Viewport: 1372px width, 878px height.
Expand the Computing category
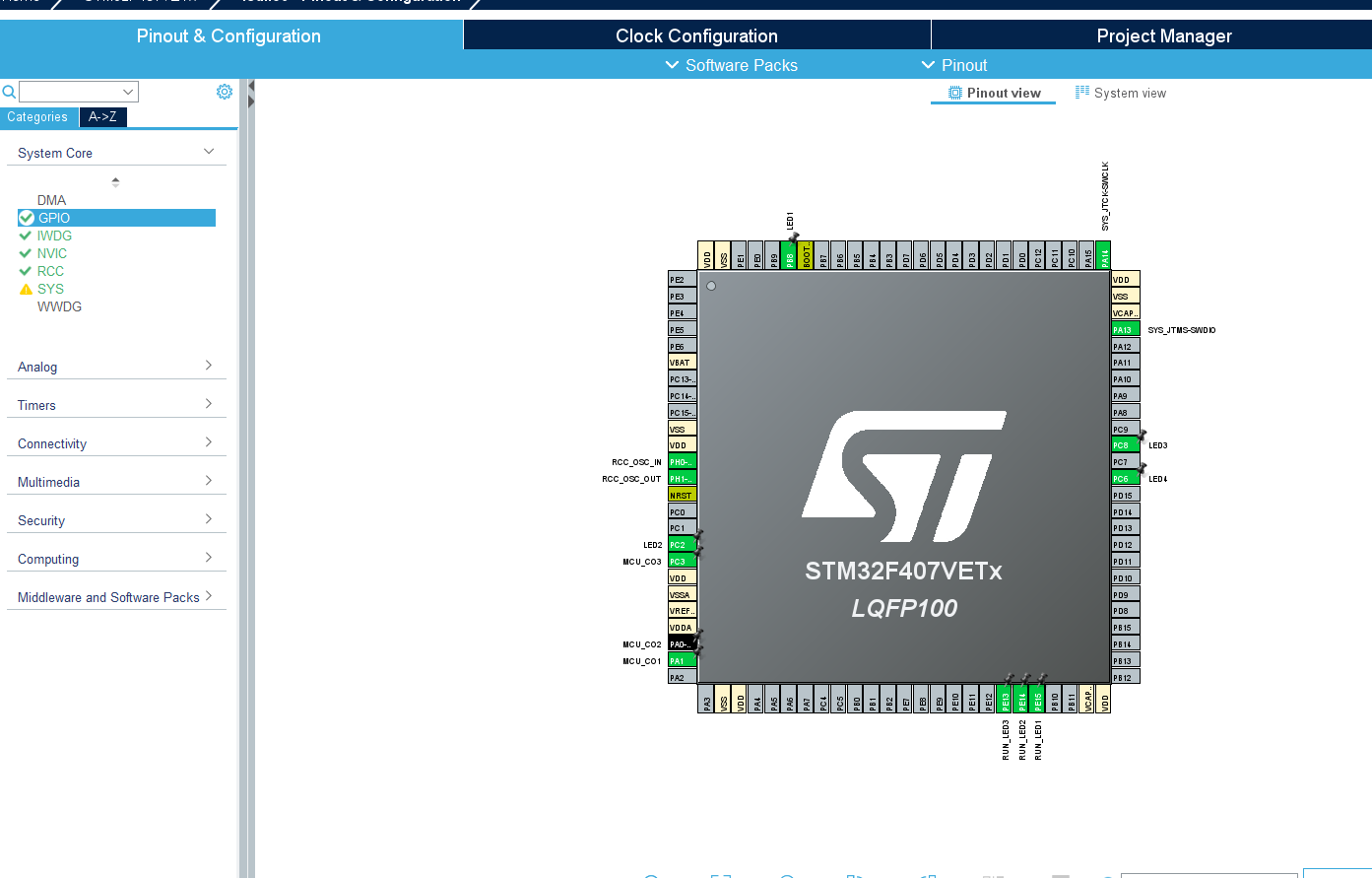[x=209, y=558]
